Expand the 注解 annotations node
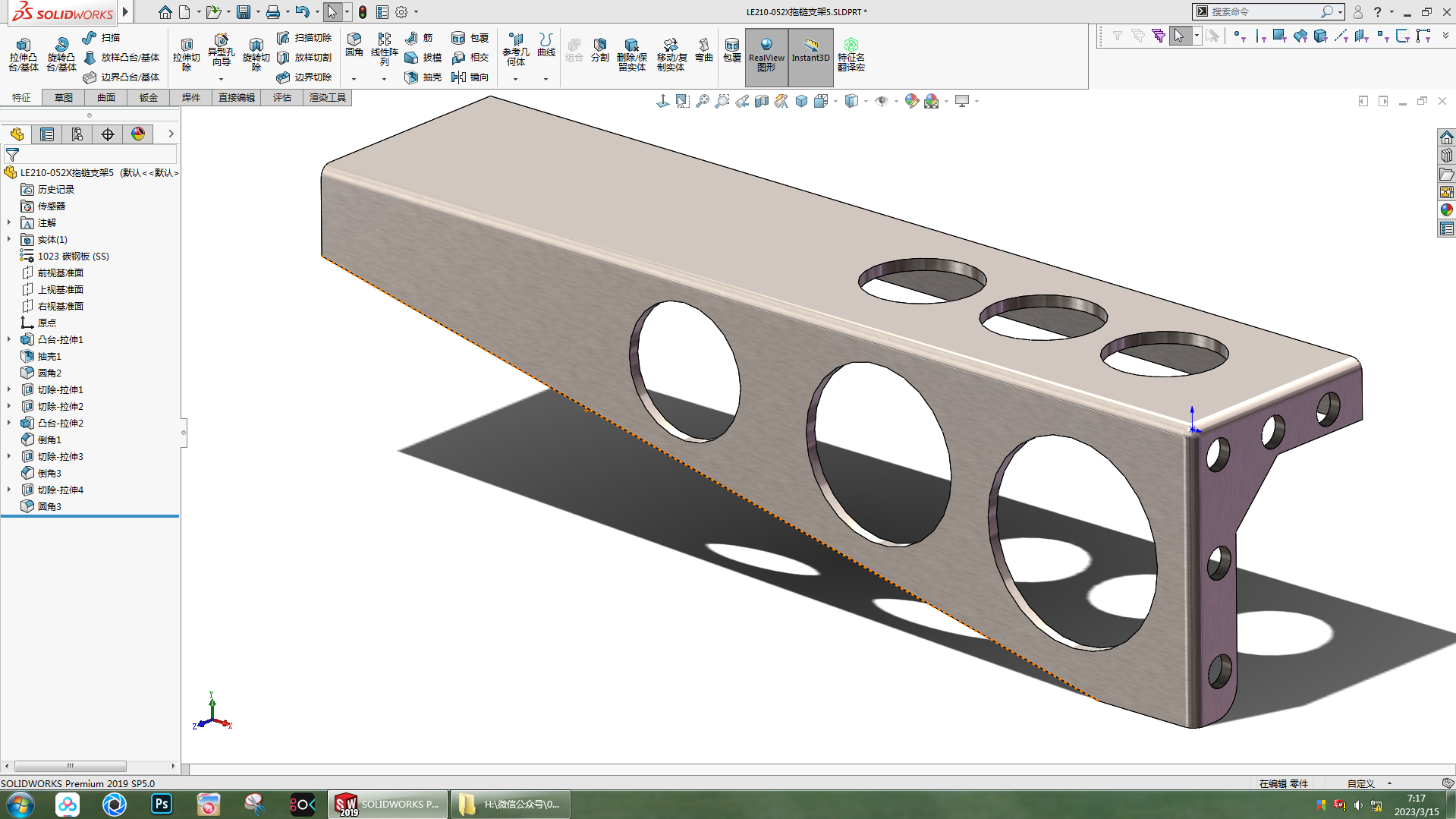This screenshot has width=1456, height=819. click(x=9, y=222)
